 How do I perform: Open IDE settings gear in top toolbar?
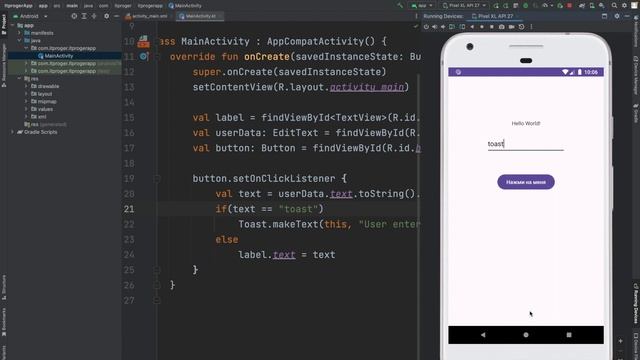point(624,6)
